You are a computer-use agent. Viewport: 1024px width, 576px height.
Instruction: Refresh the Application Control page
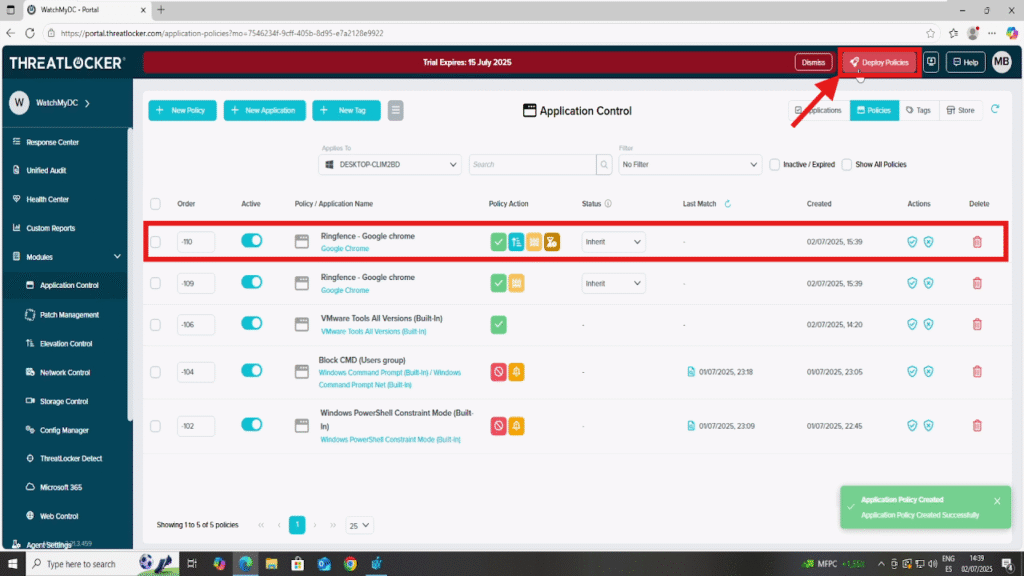(995, 110)
